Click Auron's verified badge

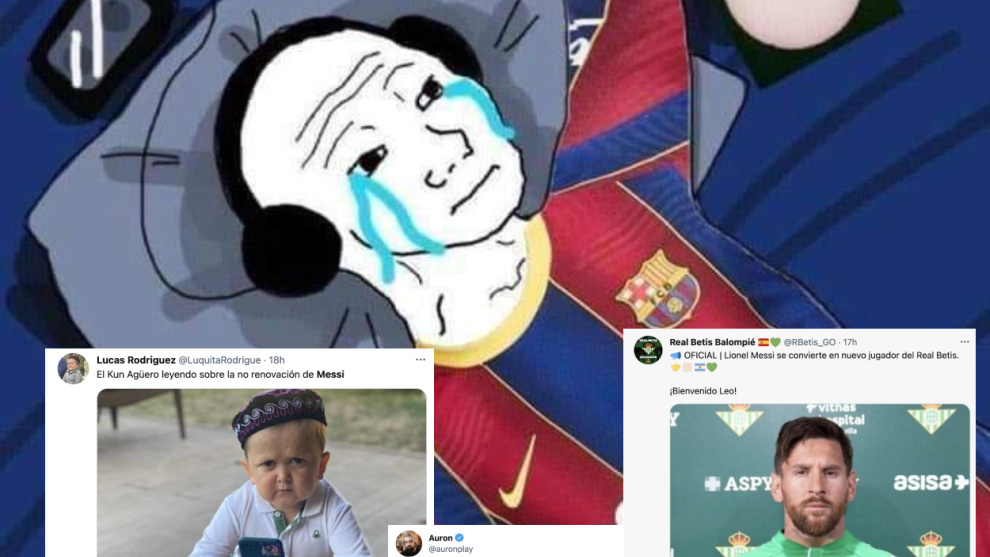[x=460, y=537]
